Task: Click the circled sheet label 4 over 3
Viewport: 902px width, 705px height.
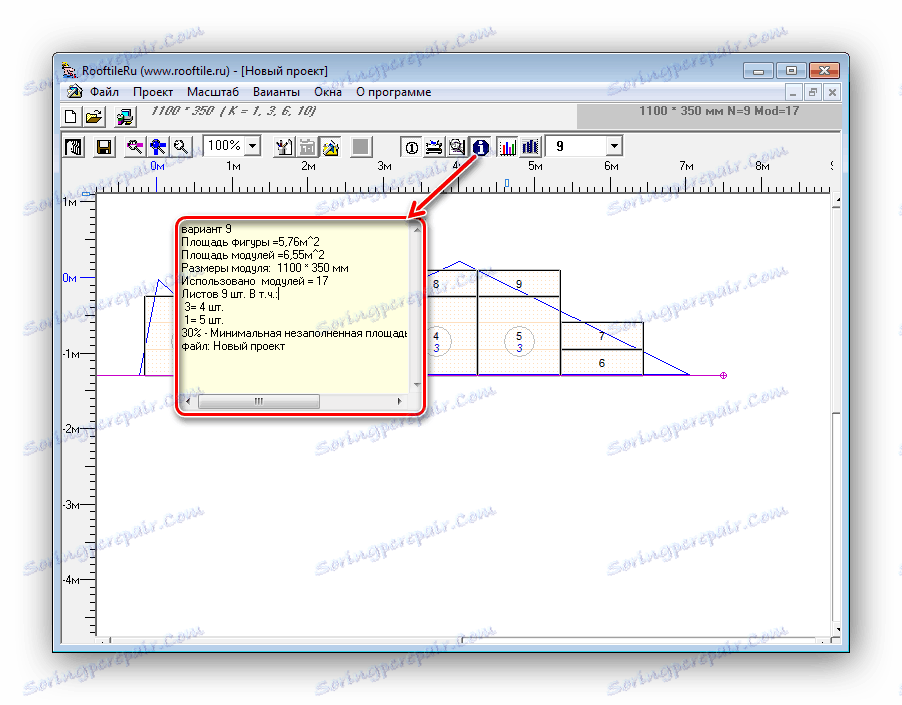Action: 436,342
